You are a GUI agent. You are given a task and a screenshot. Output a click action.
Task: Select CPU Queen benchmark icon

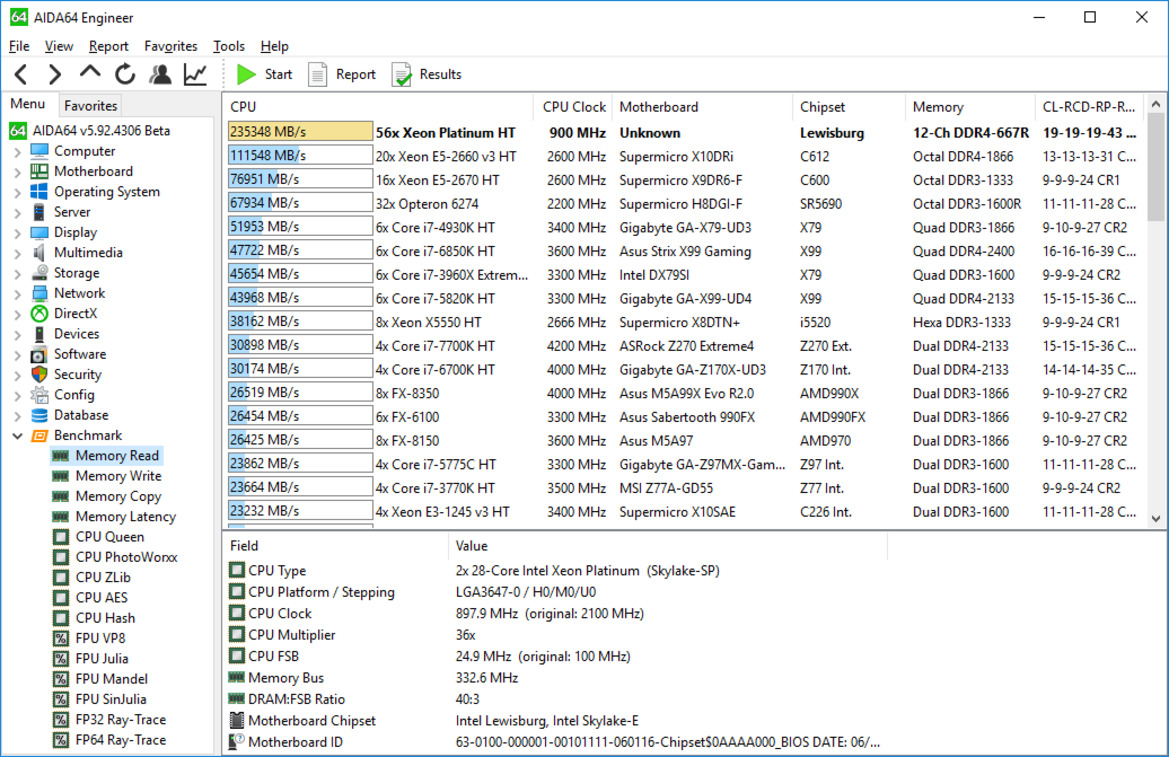pyautogui.click(x=60, y=537)
